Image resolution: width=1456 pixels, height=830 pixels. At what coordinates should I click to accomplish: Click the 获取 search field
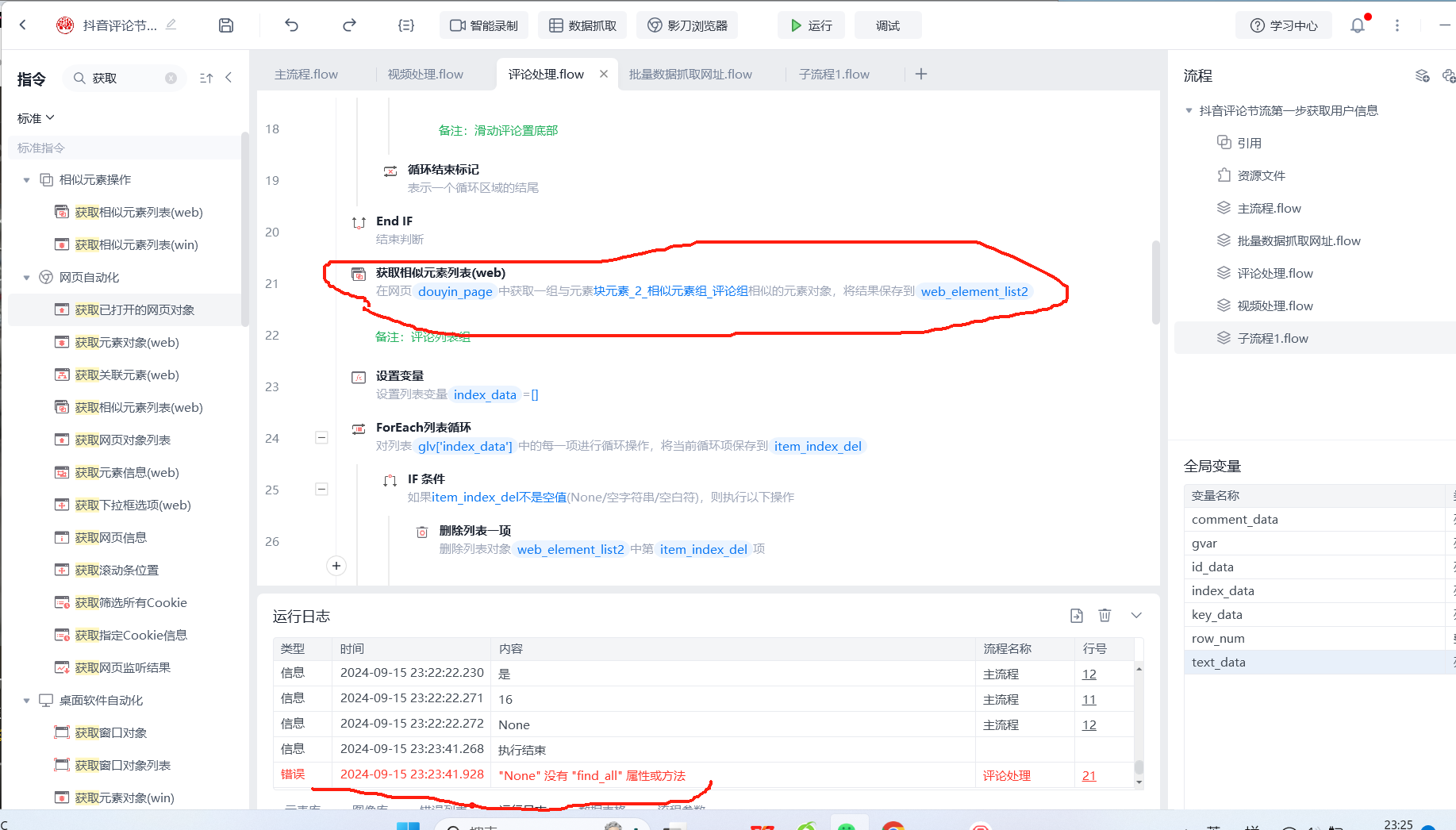125,78
